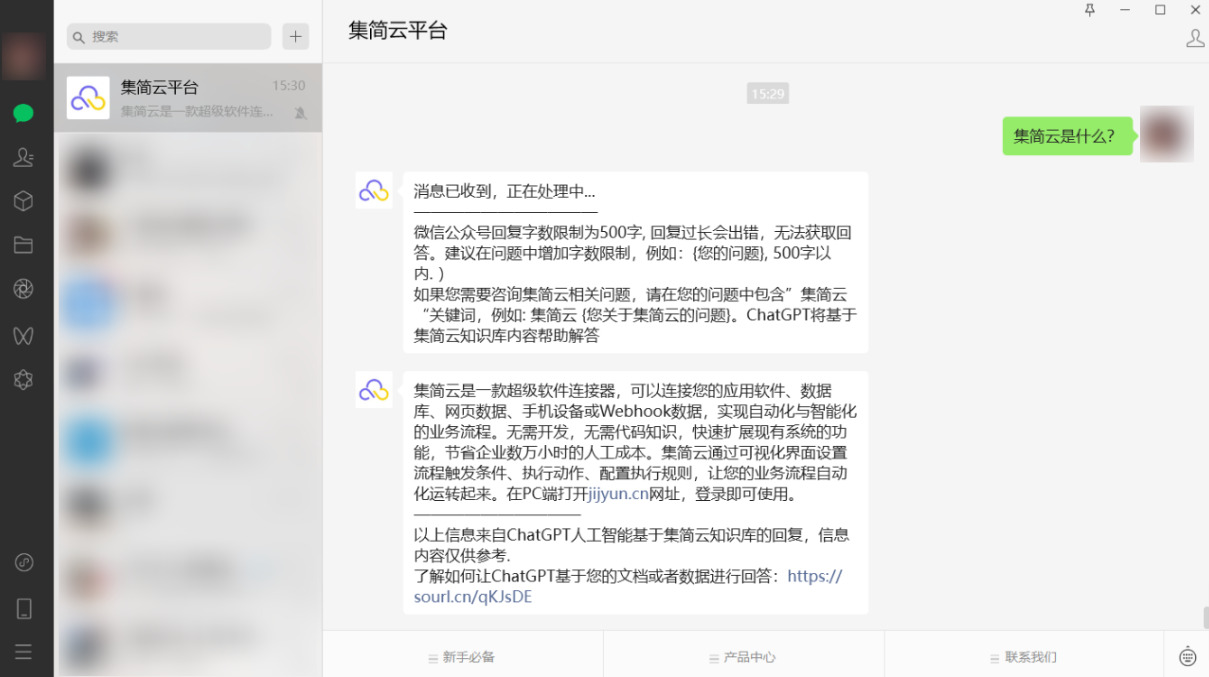
Task: Pin the window on top
Action: point(1090,10)
